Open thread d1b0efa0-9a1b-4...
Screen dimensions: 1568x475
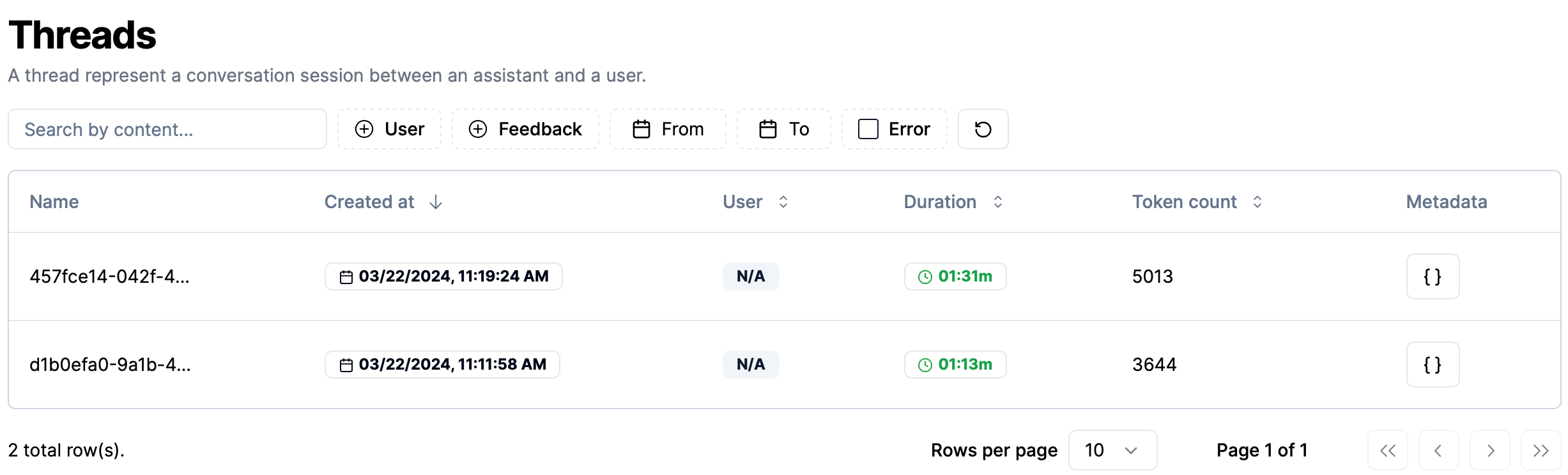click(110, 365)
